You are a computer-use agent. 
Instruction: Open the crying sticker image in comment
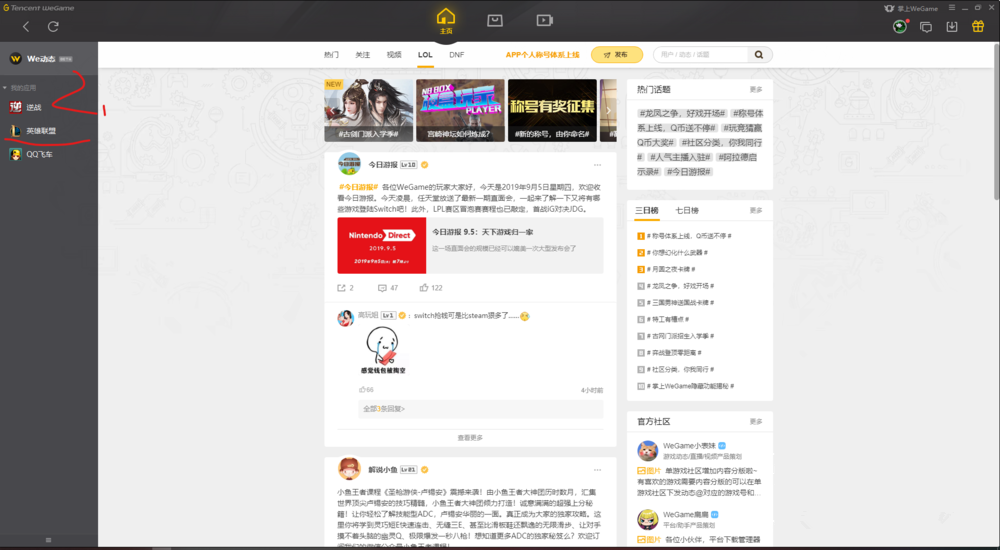tap(383, 350)
